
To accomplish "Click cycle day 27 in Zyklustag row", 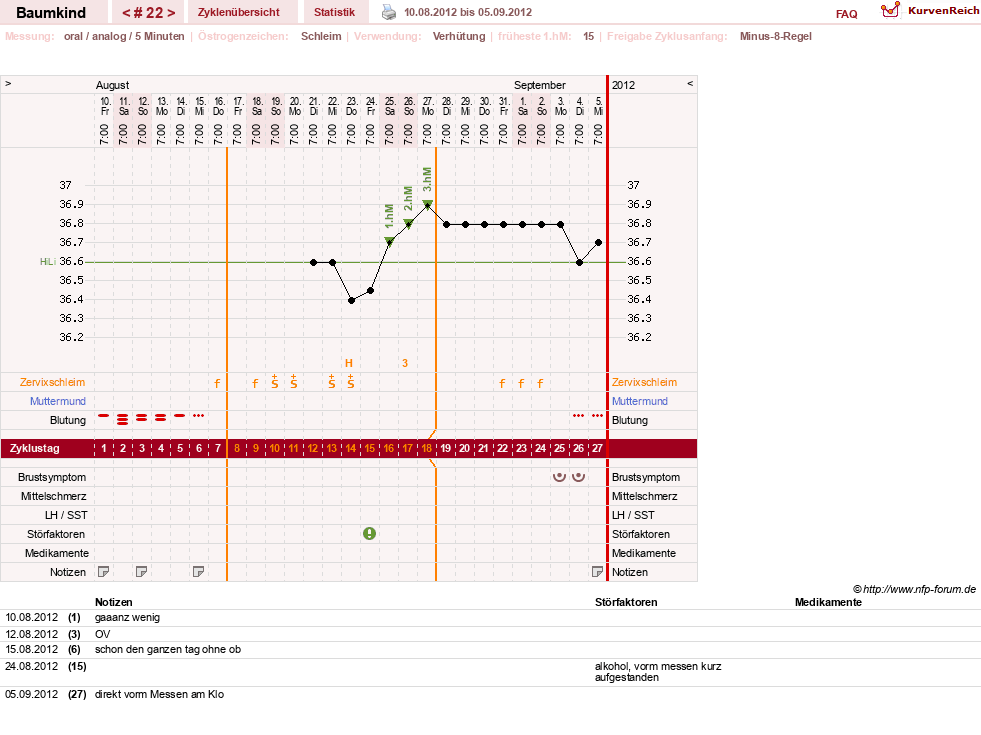I will pos(597,449).
